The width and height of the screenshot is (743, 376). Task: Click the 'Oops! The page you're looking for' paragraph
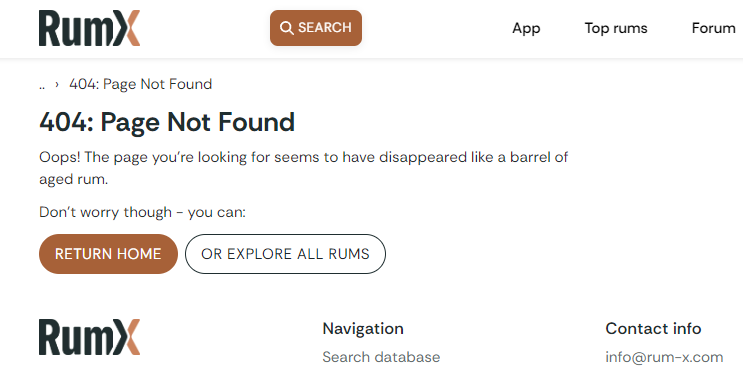[x=303, y=168]
